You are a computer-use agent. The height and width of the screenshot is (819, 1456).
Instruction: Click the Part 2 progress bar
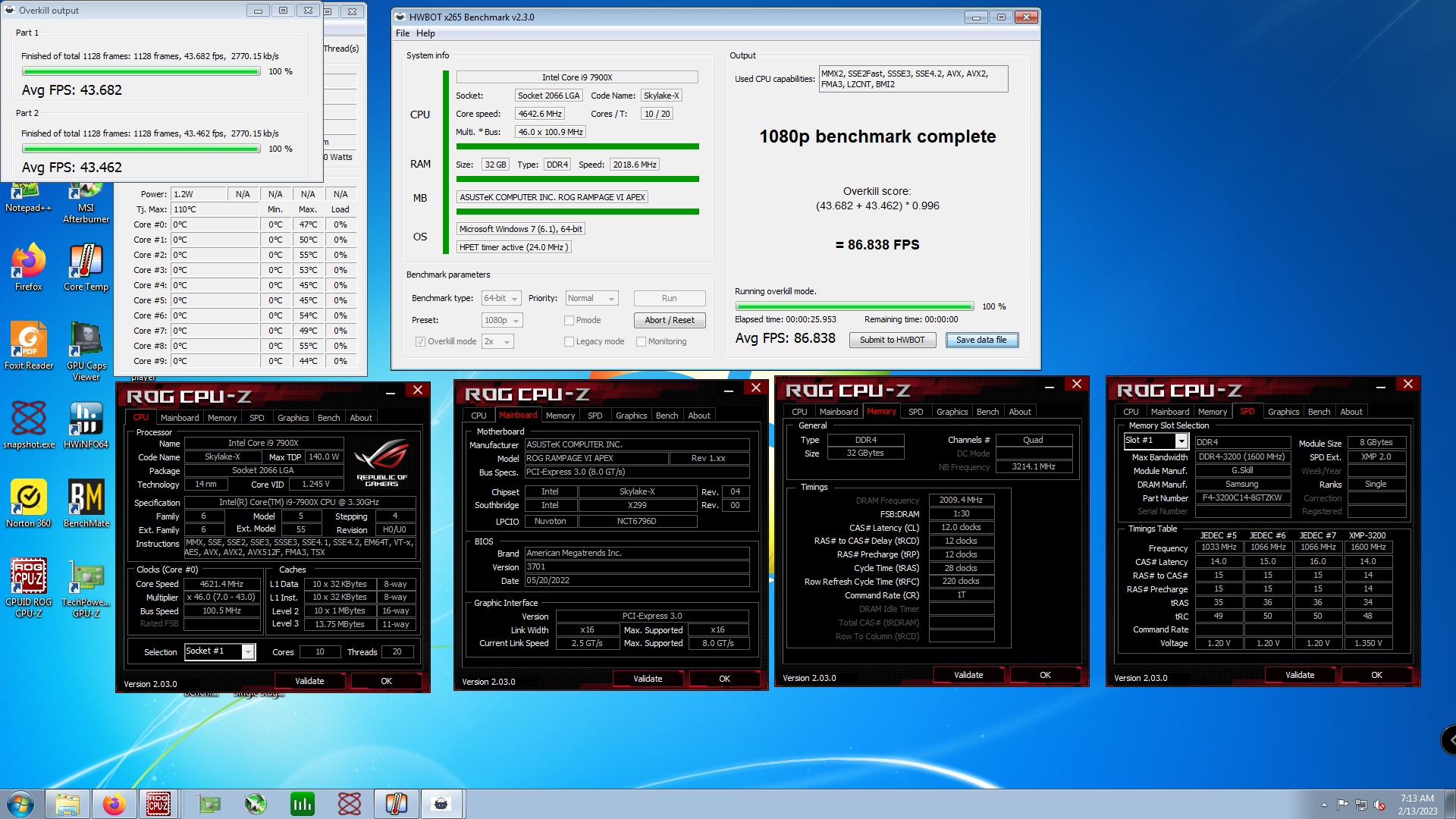[141, 149]
